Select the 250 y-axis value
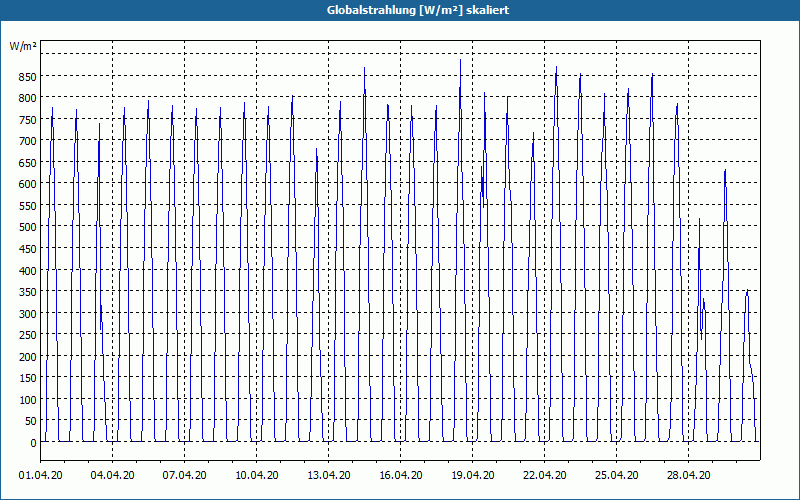Viewport: 800px width, 500px height. [28, 335]
